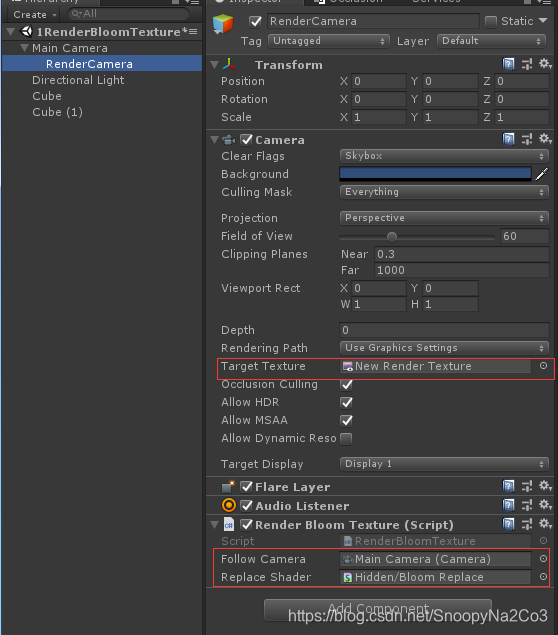Open Rendering Path dropdown
The width and height of the screenshot is (558, 635).
[444, 348]
